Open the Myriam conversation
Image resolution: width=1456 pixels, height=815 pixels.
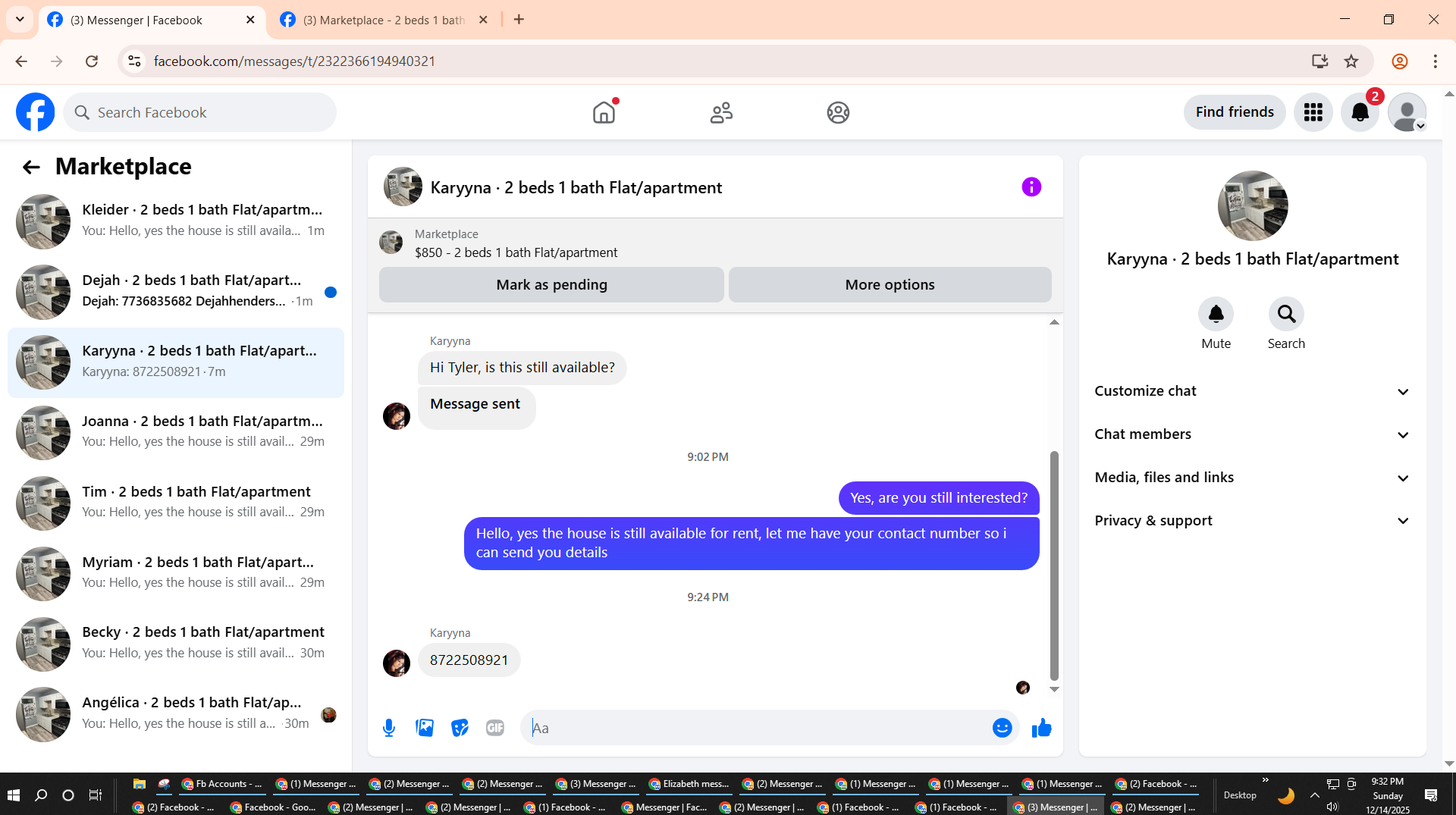coord(176,574)
